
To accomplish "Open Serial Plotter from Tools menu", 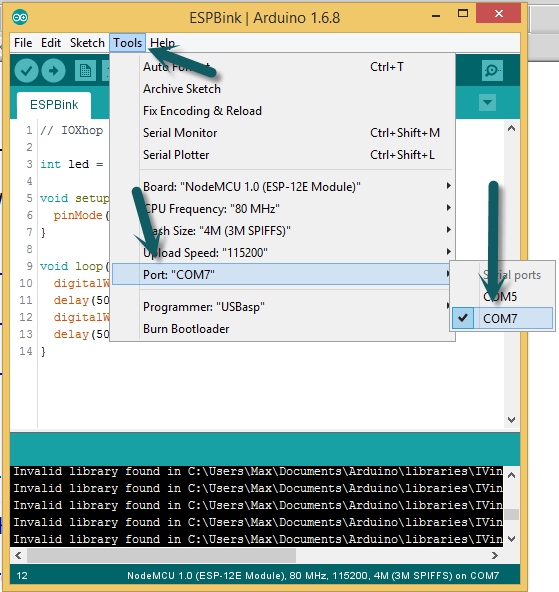I will 282,154.
